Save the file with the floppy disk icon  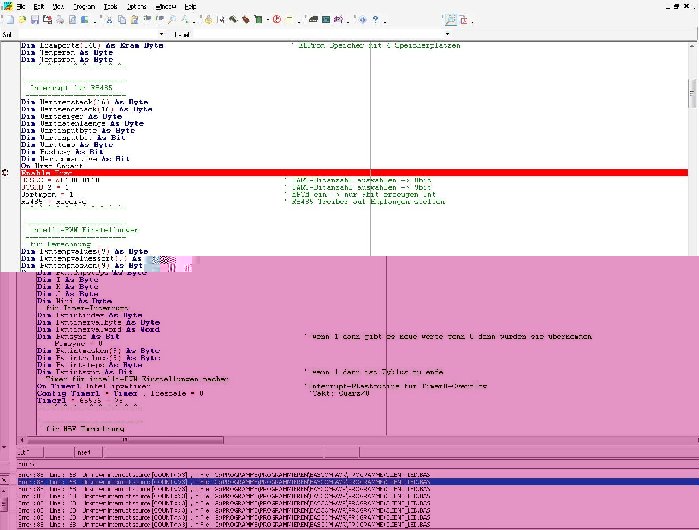tap(35, 20)
